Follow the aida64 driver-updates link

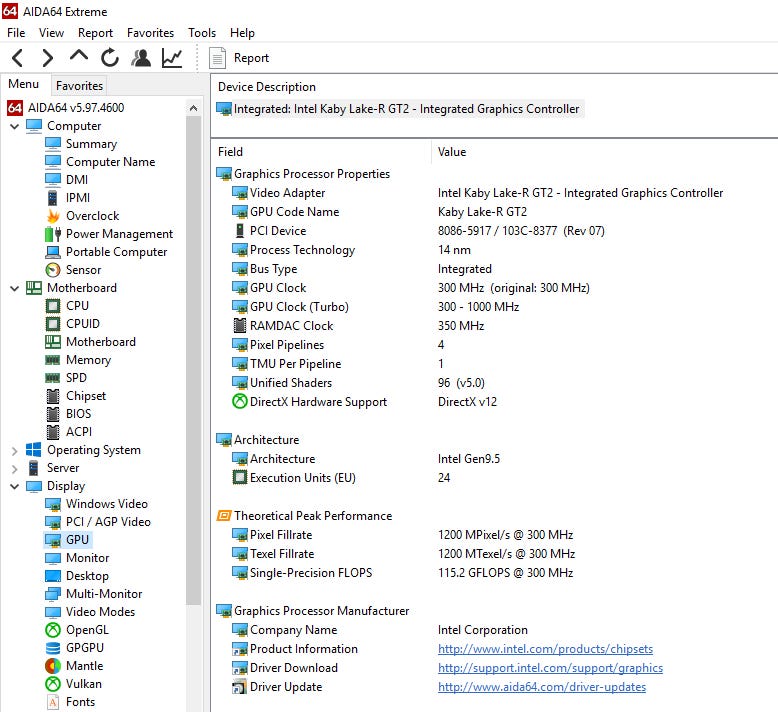click(x=541, y=687)
